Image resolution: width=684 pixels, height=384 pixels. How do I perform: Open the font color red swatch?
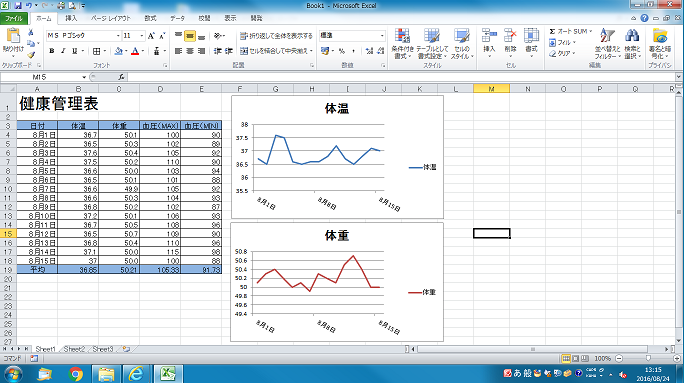135,51
